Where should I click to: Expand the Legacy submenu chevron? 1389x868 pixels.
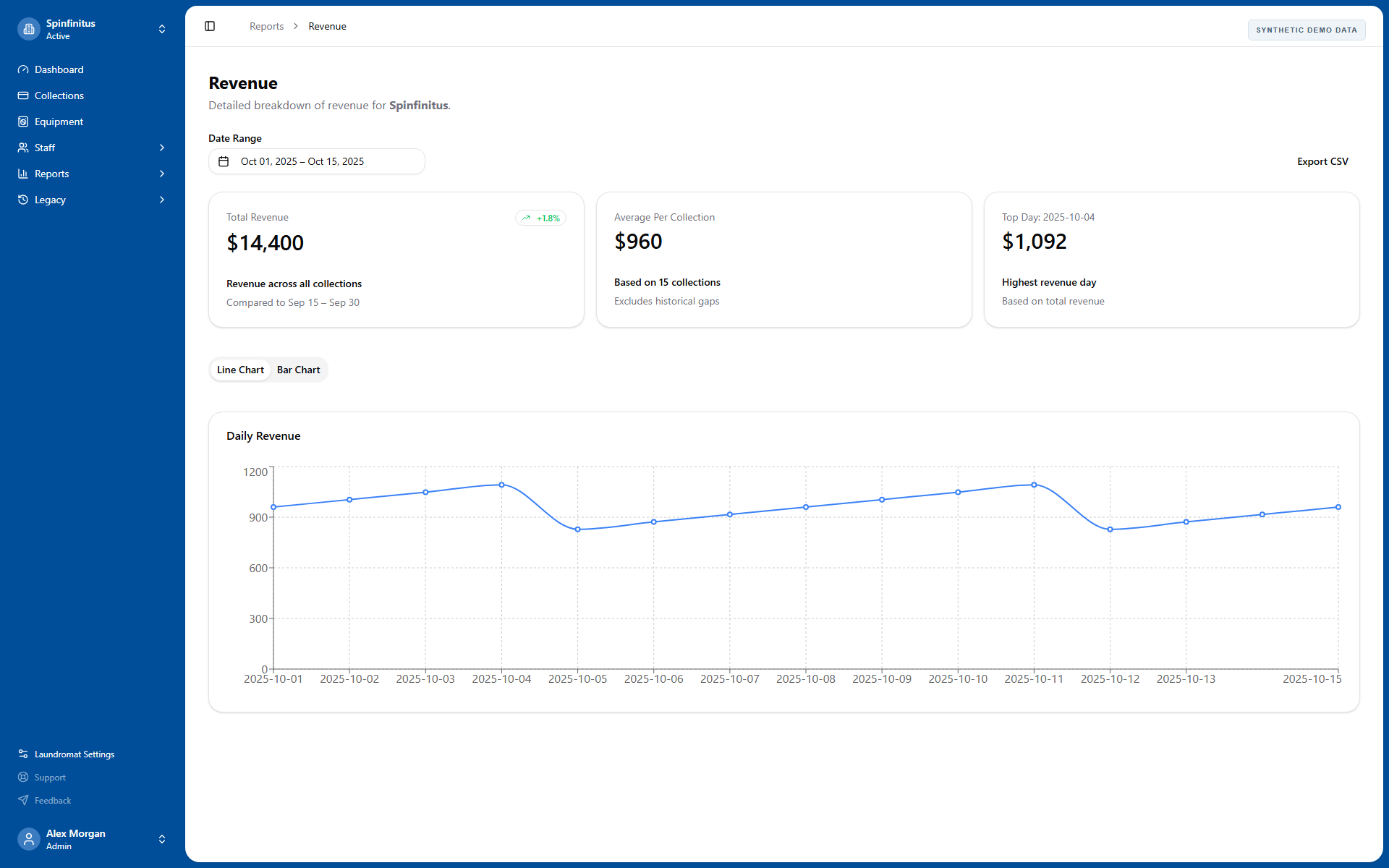(162, 200)
